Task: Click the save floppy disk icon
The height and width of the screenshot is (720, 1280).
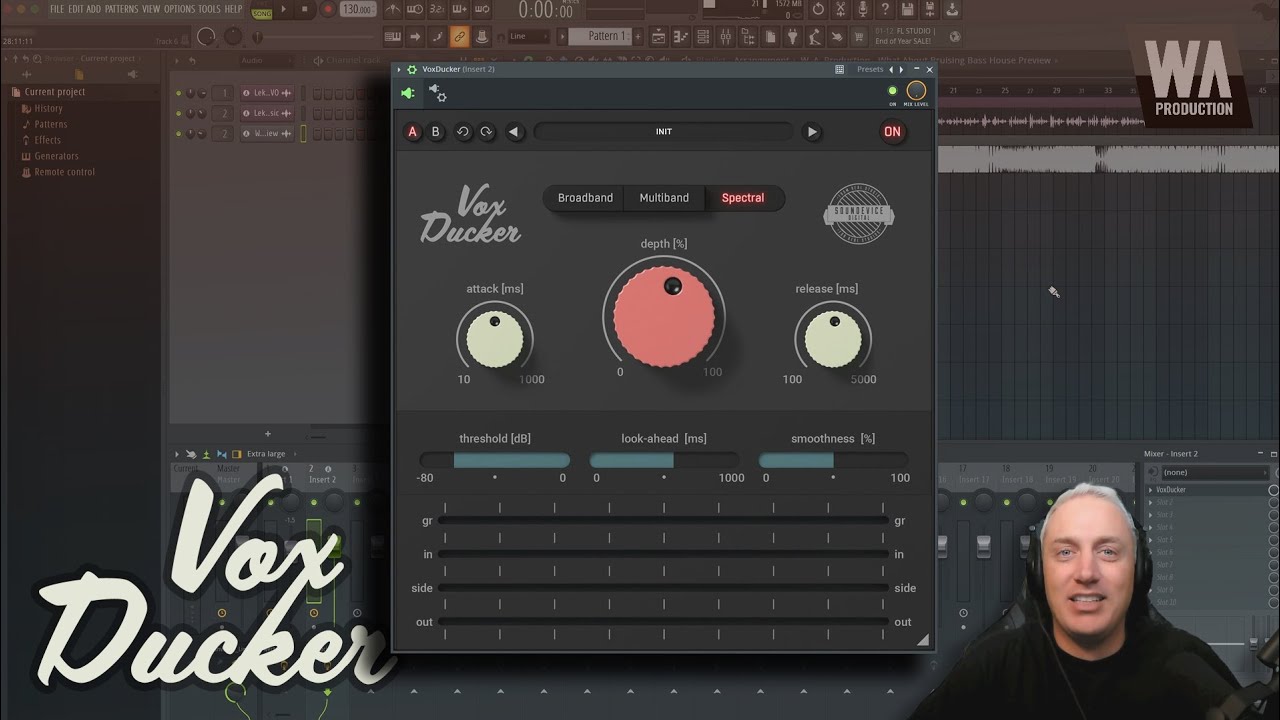Action: pyautogui.click(x=907, y=9)
